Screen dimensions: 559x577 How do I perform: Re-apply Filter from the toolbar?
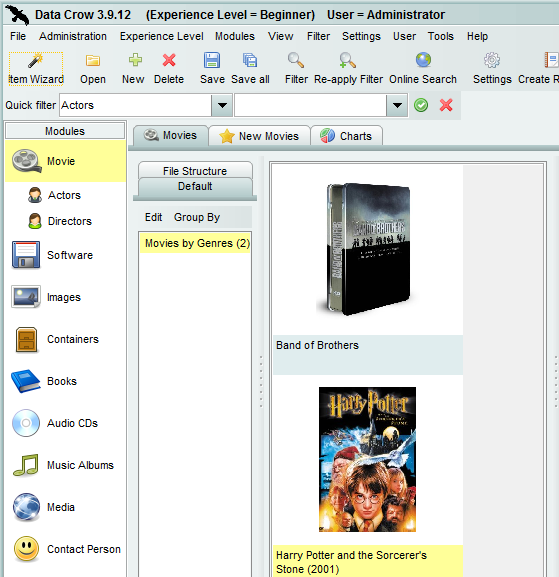pos(348,69)
